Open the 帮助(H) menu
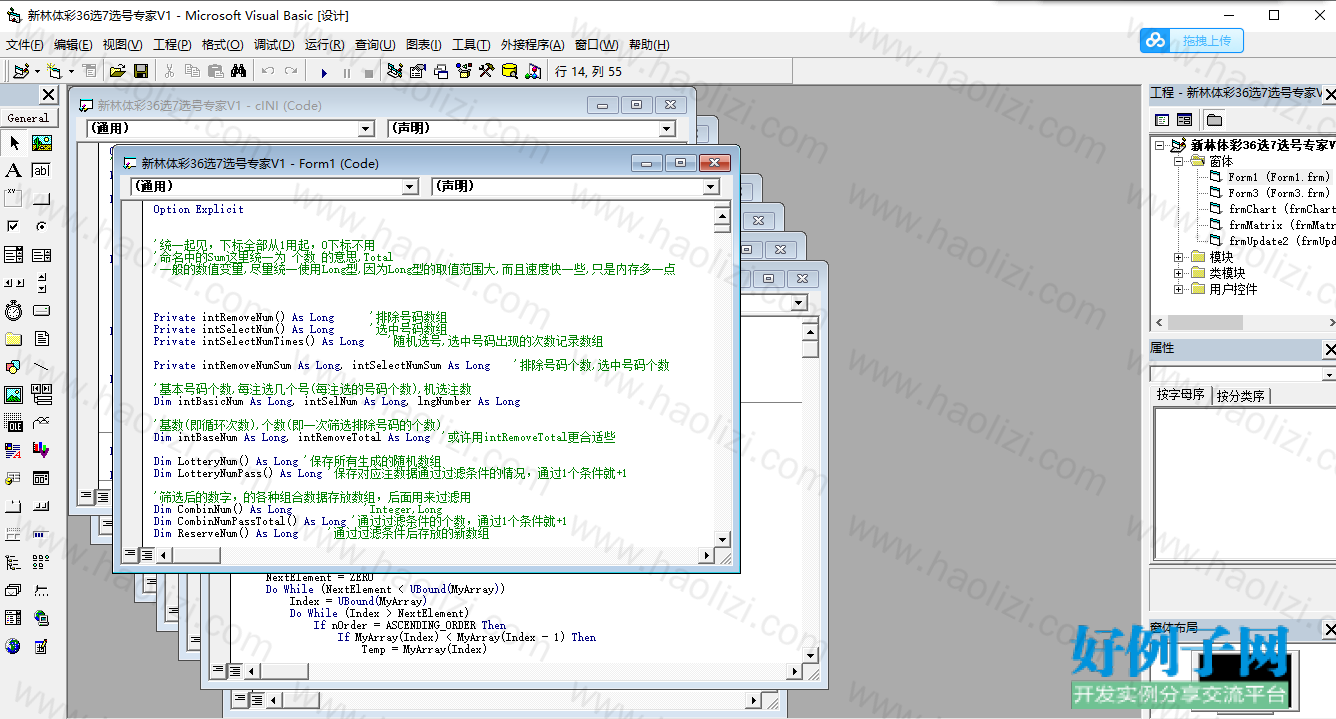This screenshot has height=719, width=1336. coord(649,45)
